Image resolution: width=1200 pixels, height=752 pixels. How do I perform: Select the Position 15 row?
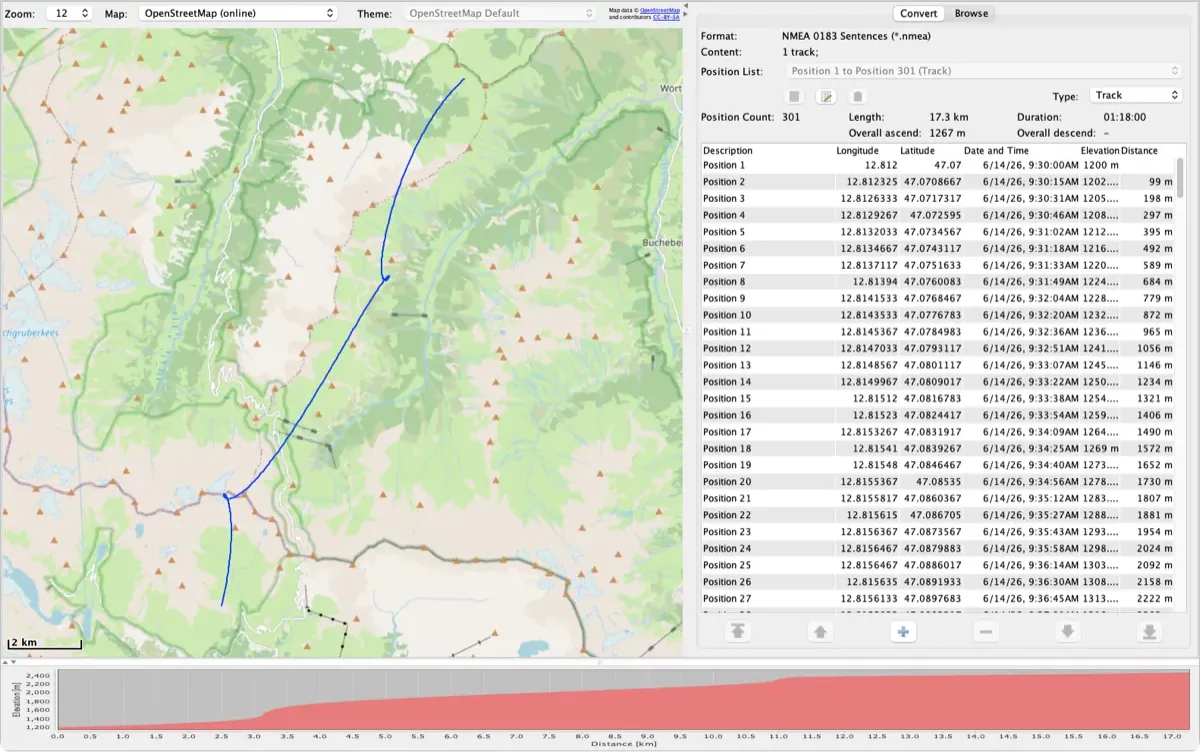pyautogui.click(x=938, y=399)
